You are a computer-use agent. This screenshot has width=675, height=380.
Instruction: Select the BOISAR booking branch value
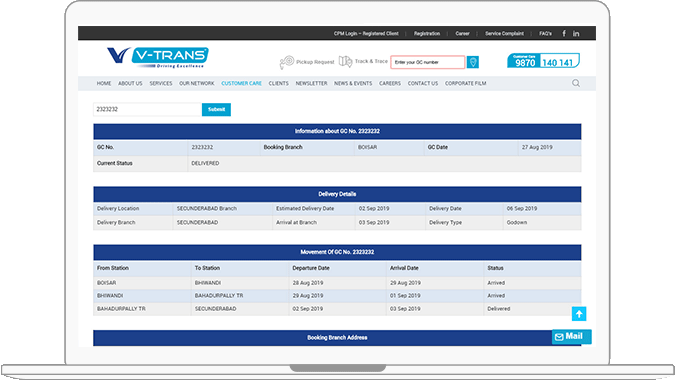368,147
